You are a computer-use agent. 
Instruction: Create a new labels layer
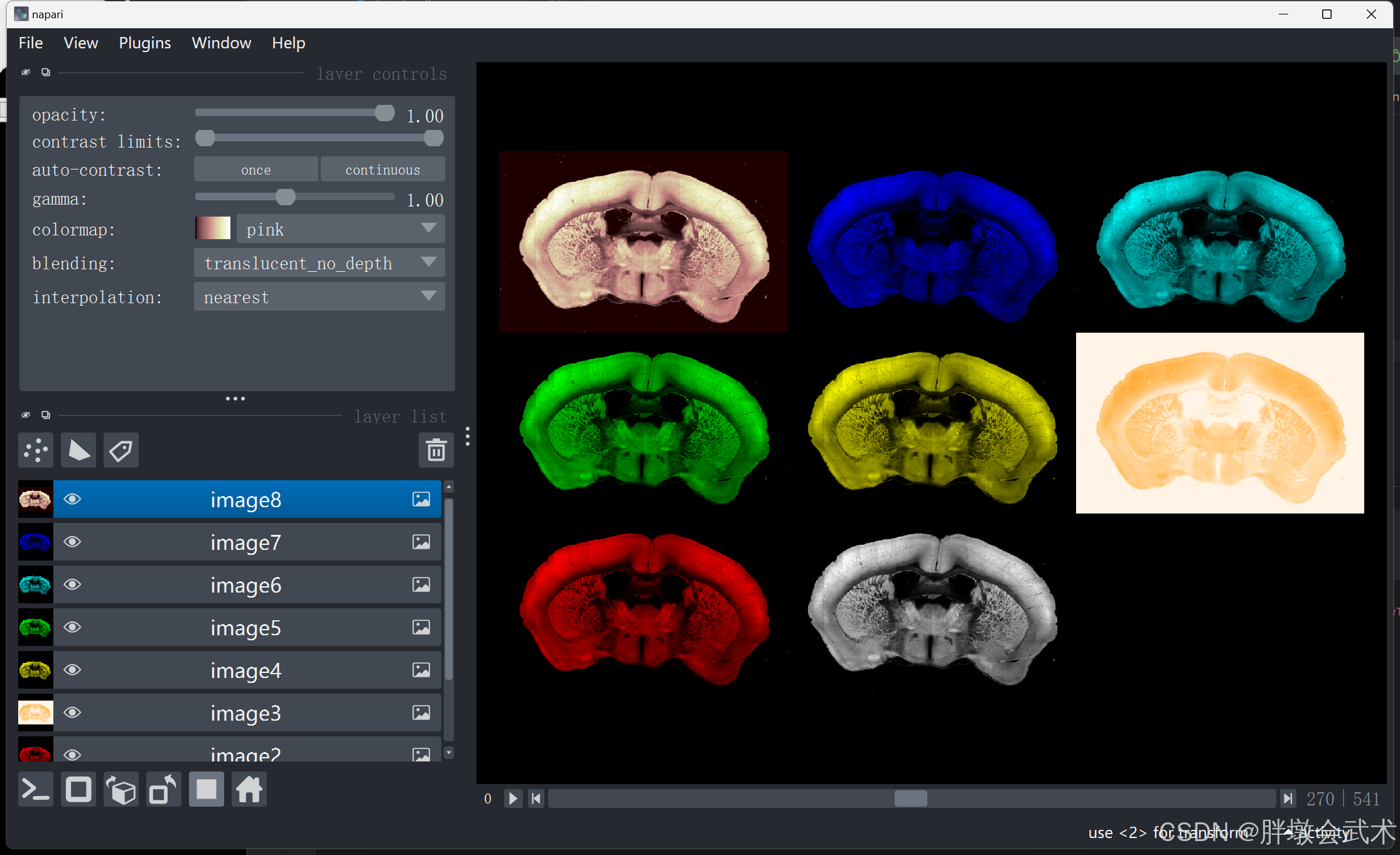121,450
